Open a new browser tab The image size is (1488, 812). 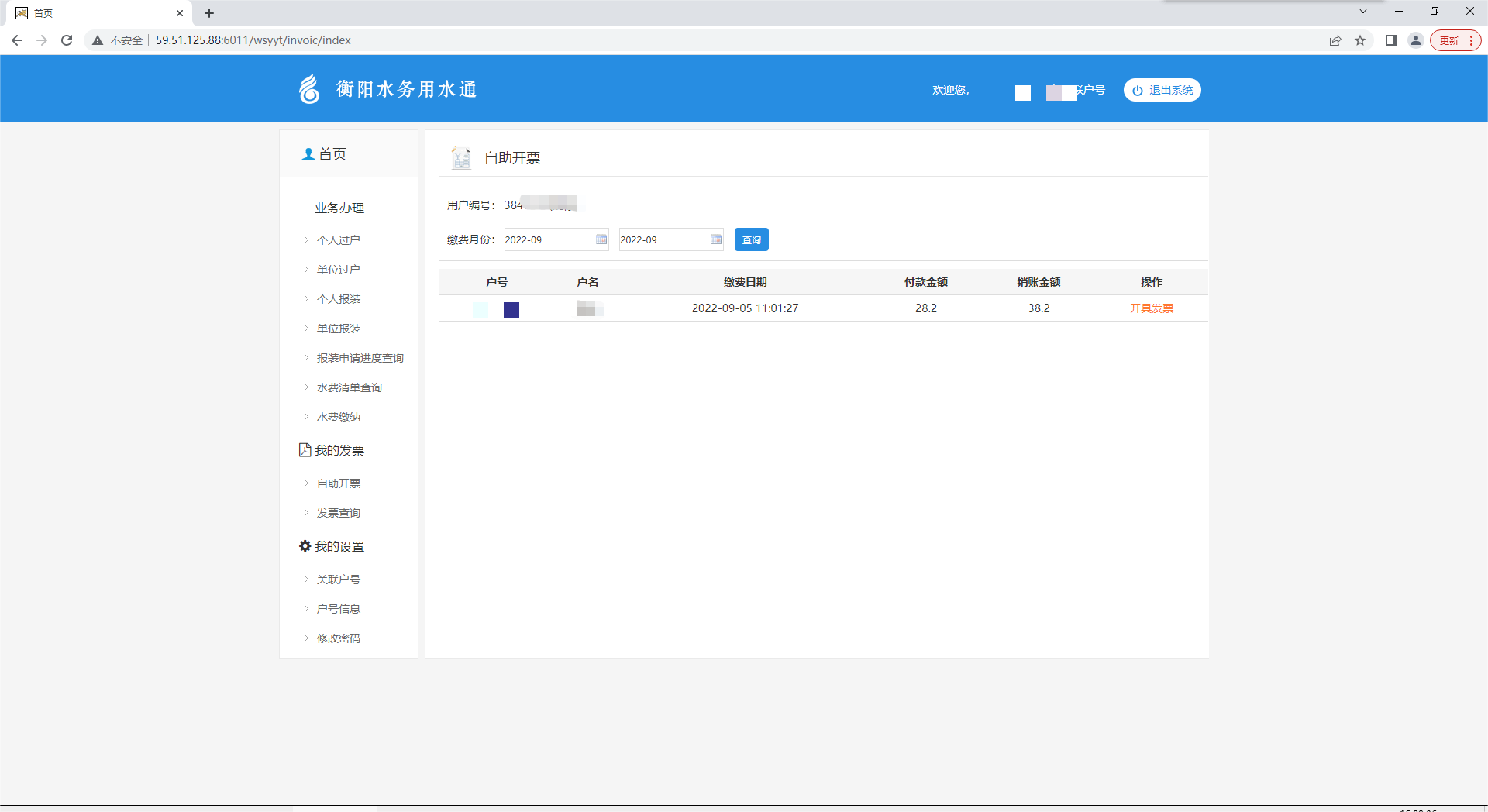pos(209,13)
